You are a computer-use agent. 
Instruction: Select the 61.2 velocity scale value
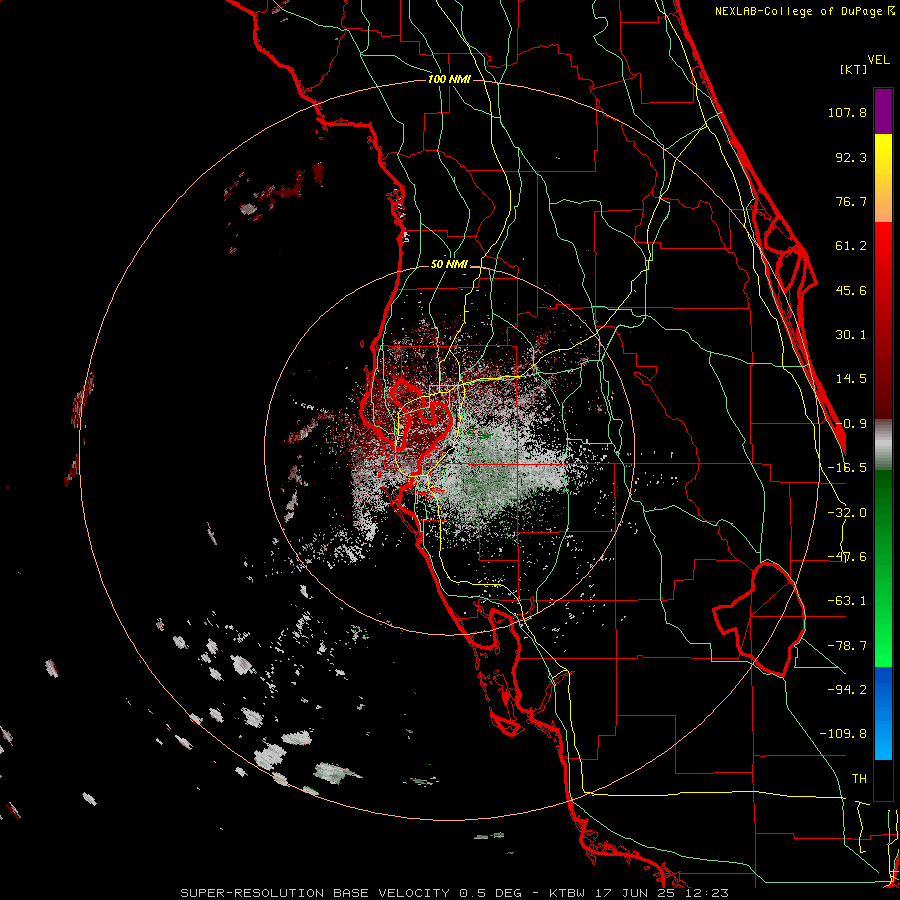point(851,246)
